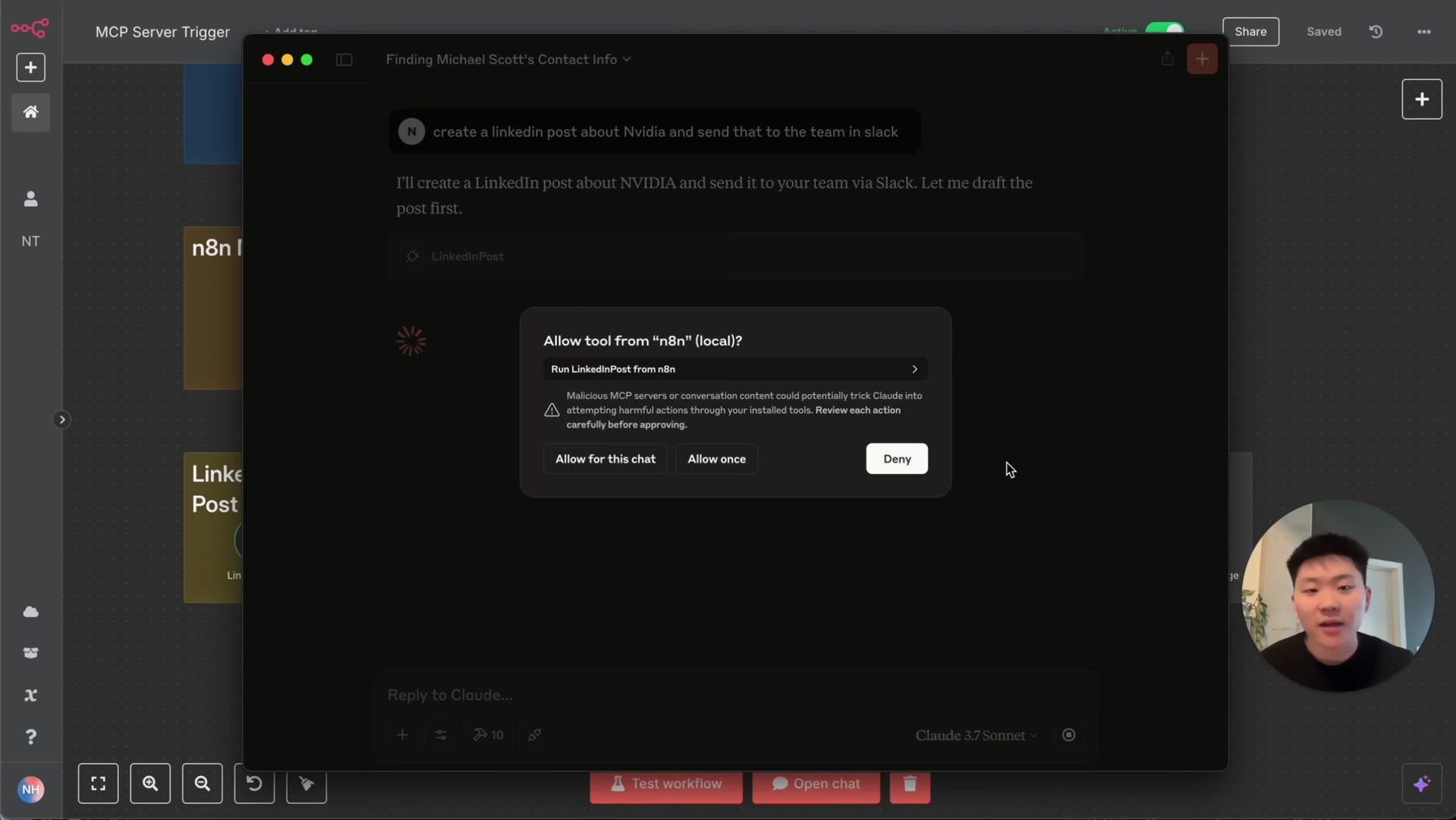Click the red trash delete button
The width and height of the screenshot is (1456, 820).
coord(910,784)
